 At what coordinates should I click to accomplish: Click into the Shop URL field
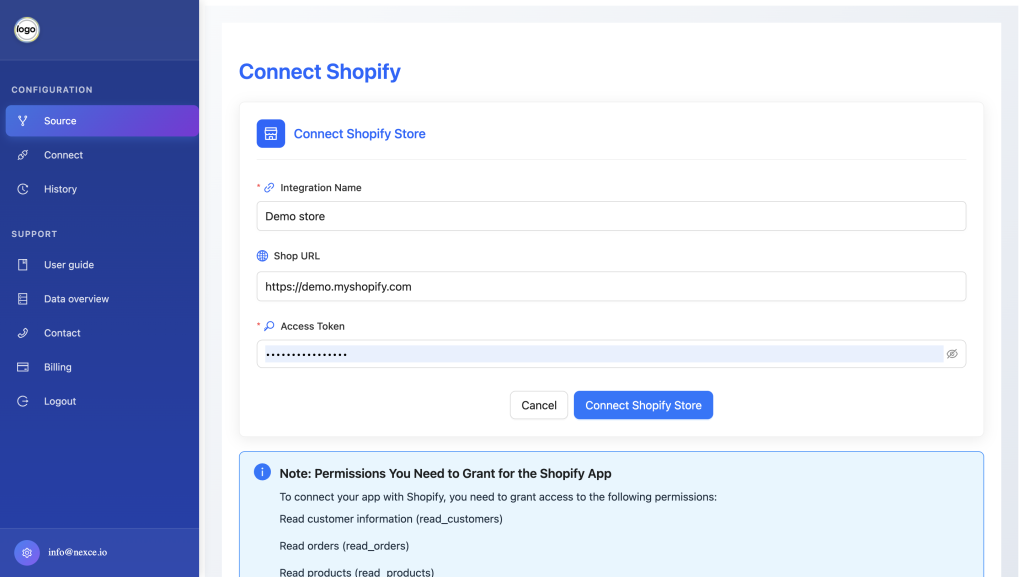tap(611, 287)
